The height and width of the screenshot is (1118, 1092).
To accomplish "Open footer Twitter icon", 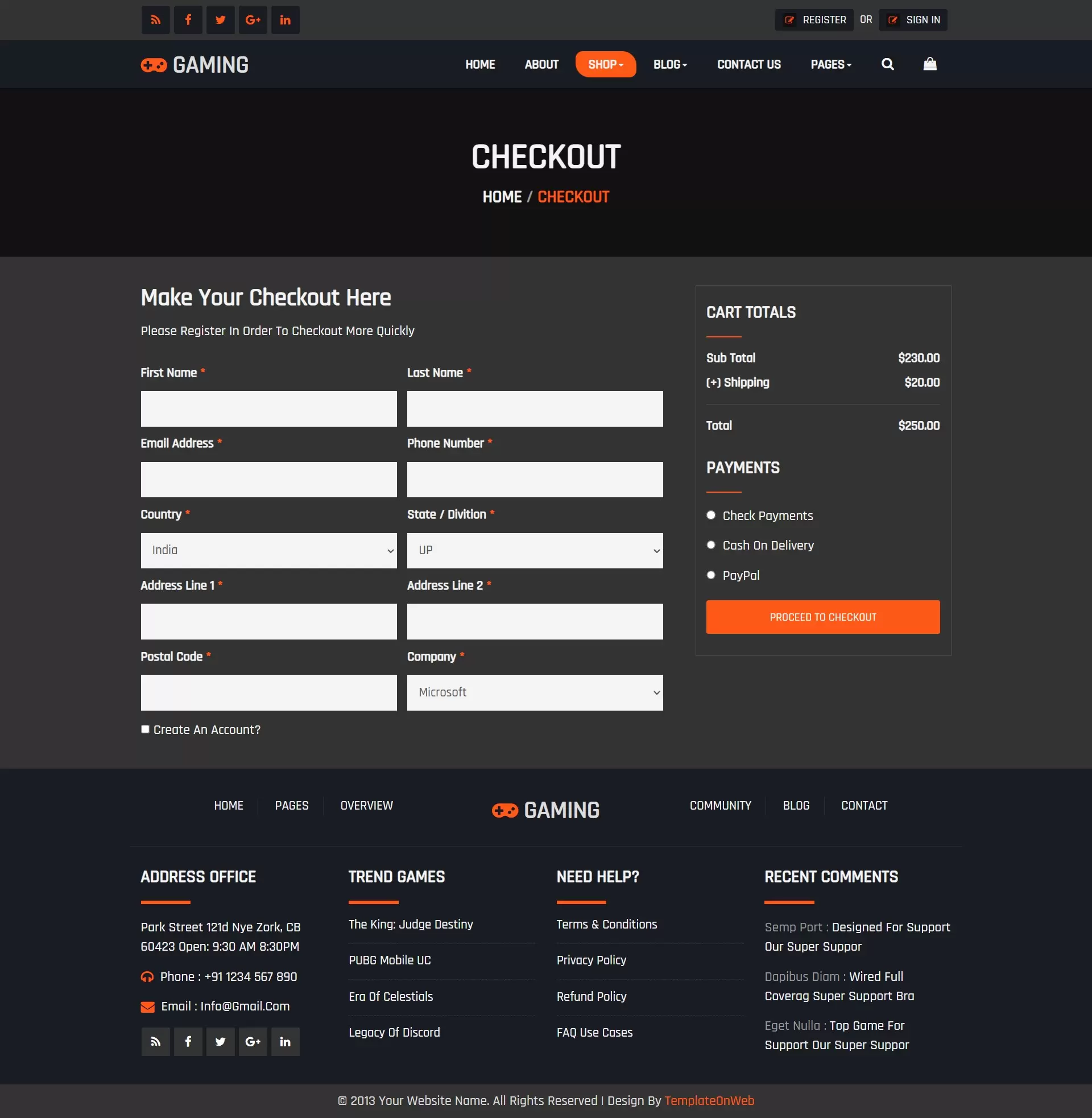I will tap(220, 1042).
